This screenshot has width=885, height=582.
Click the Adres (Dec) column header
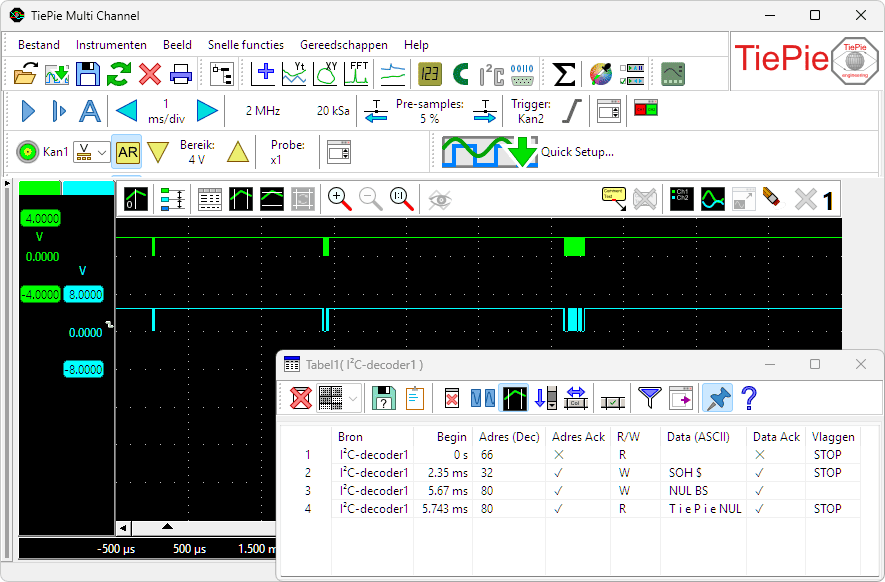509,436
